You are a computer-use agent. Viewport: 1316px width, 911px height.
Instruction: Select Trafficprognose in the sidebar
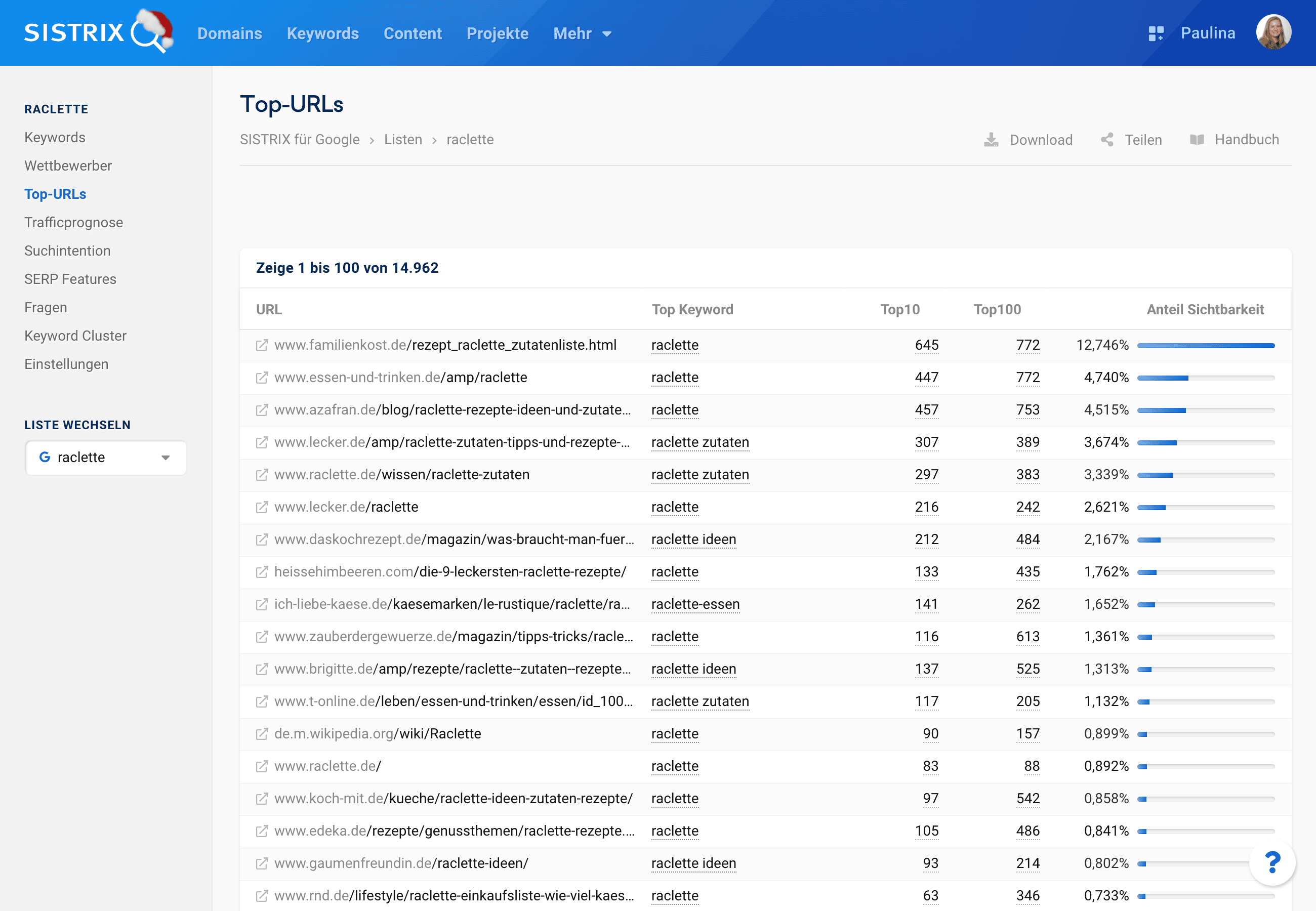[73, 223]
